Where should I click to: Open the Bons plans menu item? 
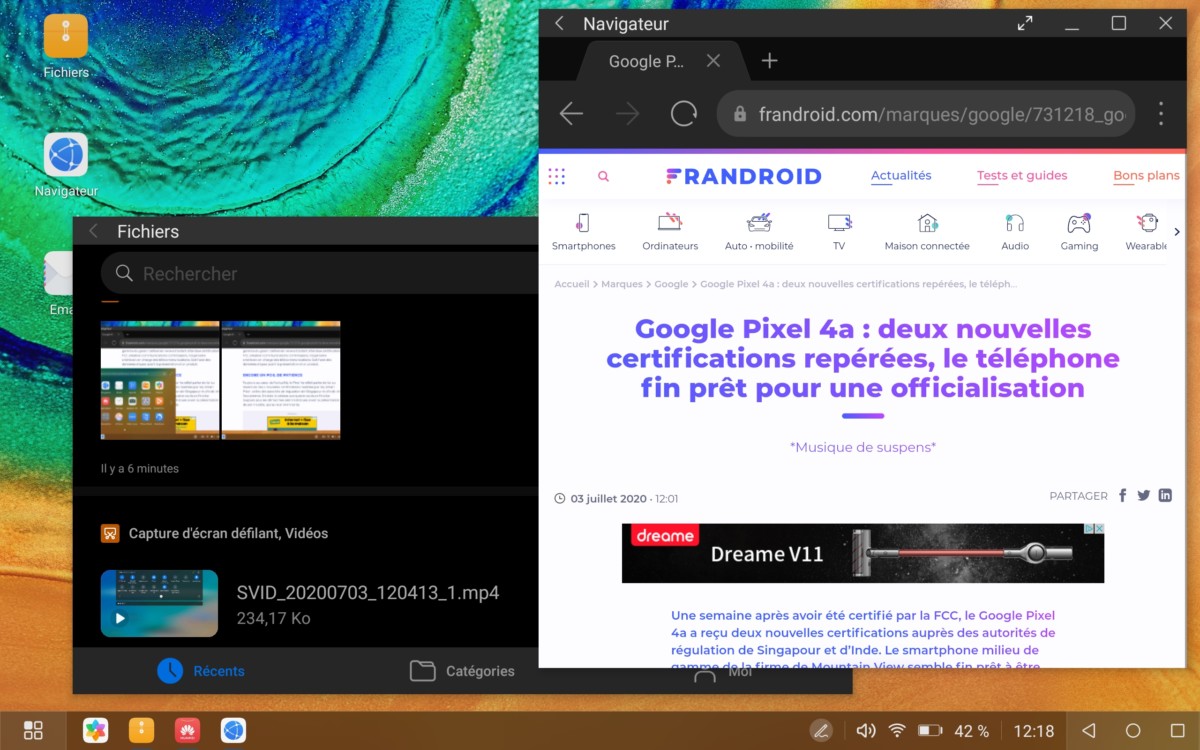(1146, 176)
